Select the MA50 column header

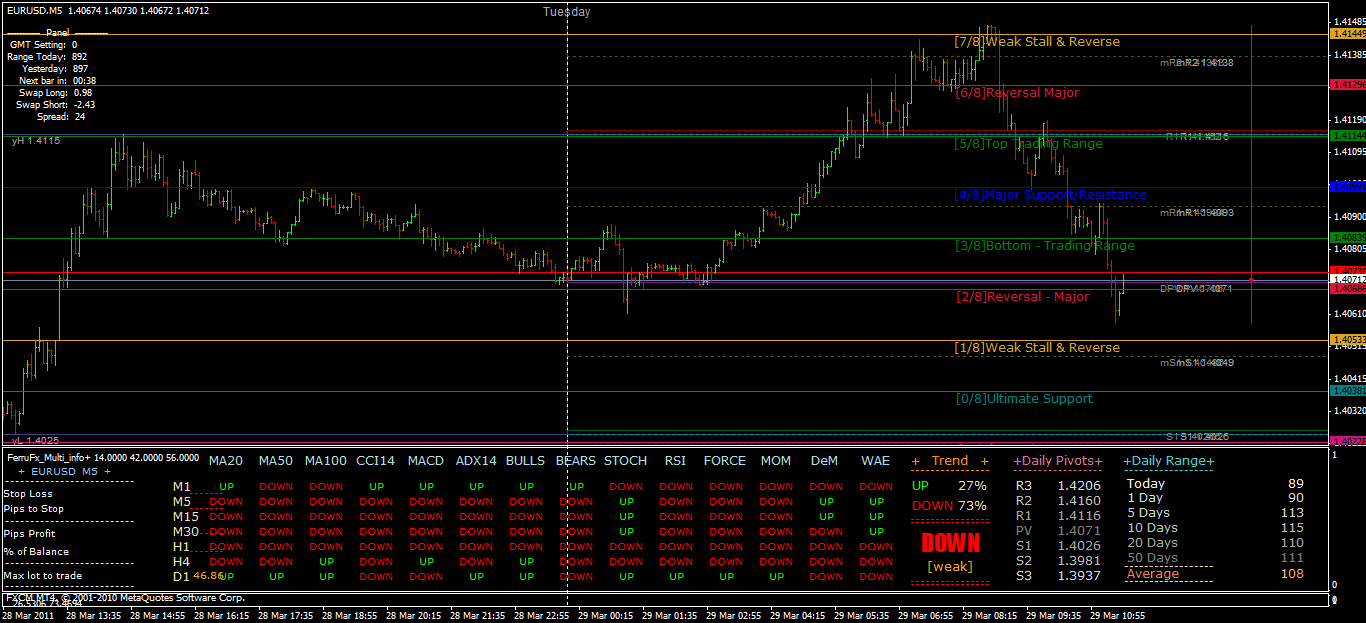pyautogui.click(x=275, y=461)
